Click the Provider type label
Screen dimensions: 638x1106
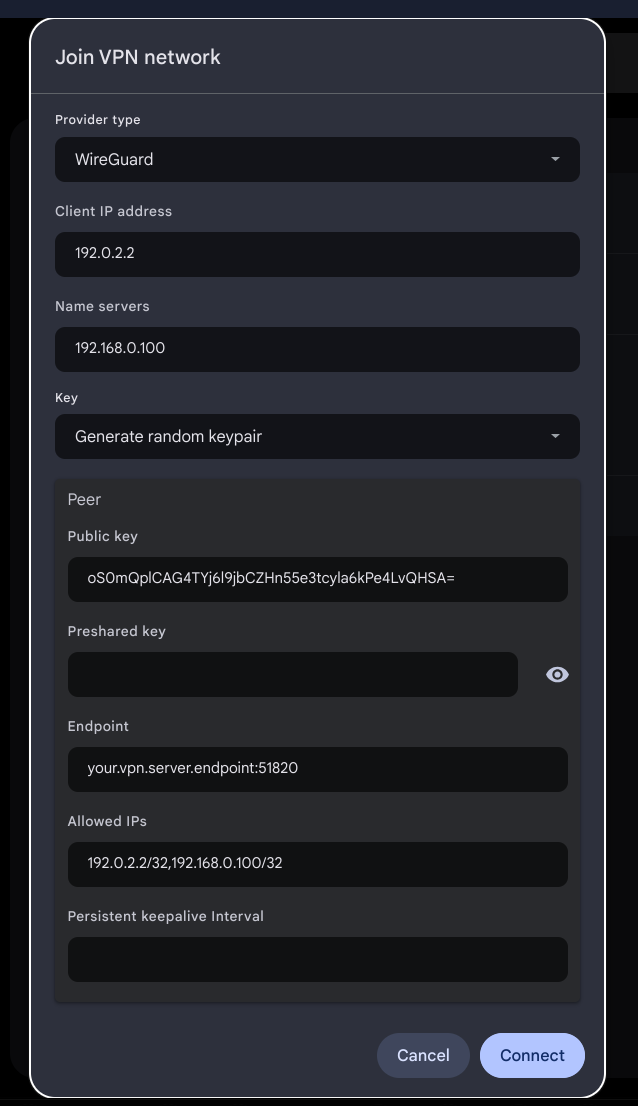[x=98, y=120]
